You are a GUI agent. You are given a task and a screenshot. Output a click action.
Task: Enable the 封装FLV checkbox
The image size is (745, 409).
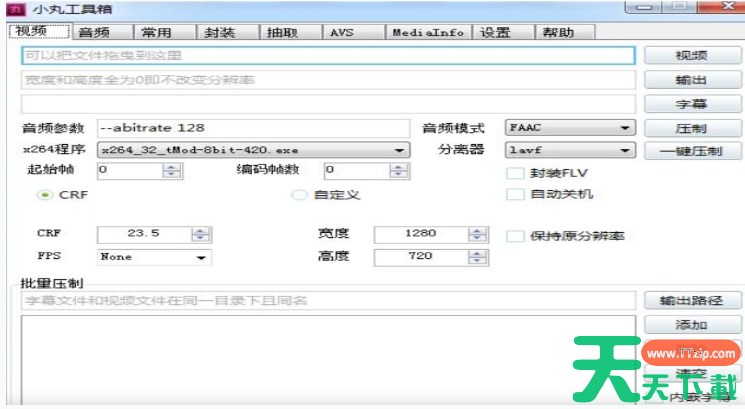(516, 173)
